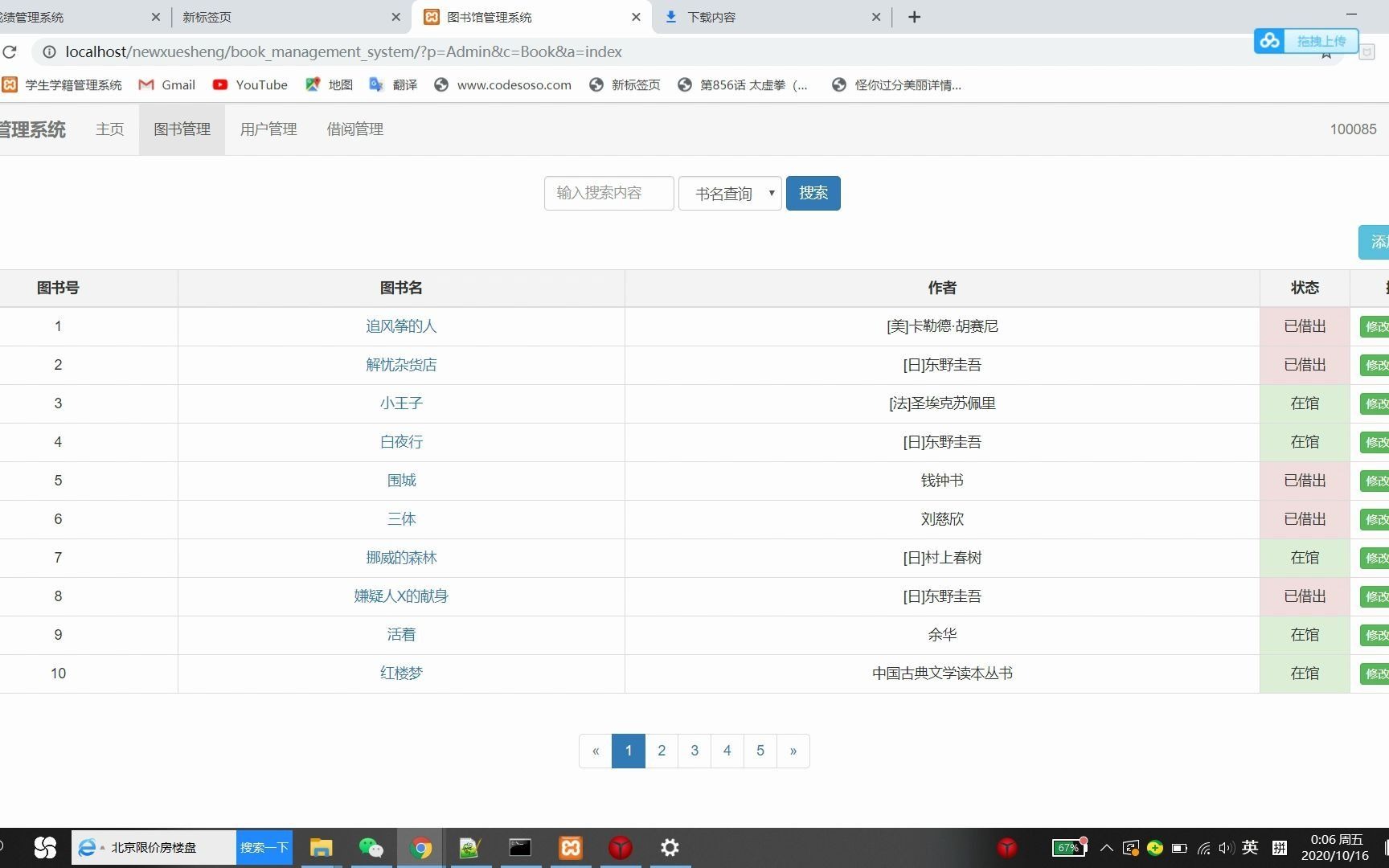
Task: Open WeChat from the taskbar
Action: point(371,847)
